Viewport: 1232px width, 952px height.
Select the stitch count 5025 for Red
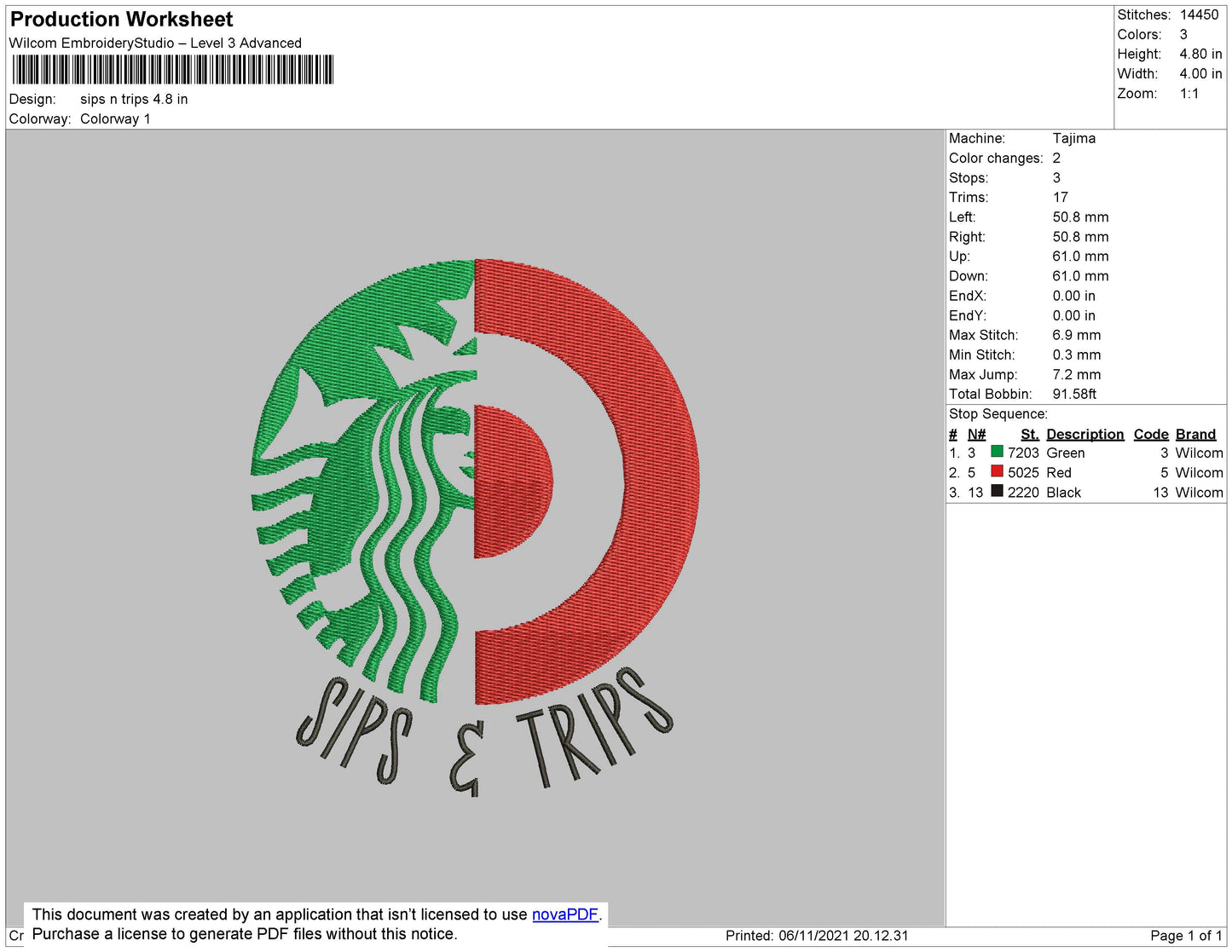pos(1023,473)
